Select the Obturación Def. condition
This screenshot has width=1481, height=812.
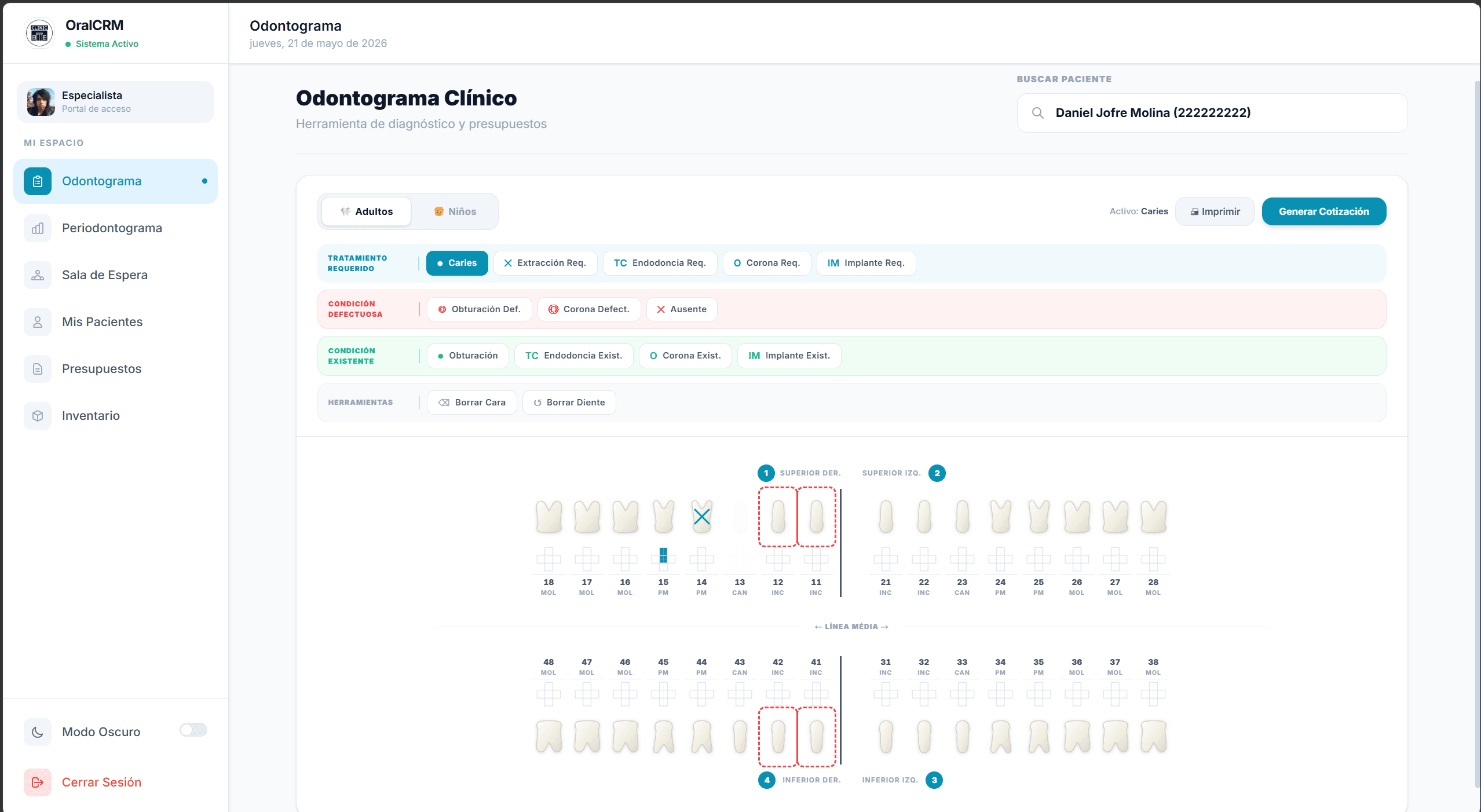[x=479, y=309]
